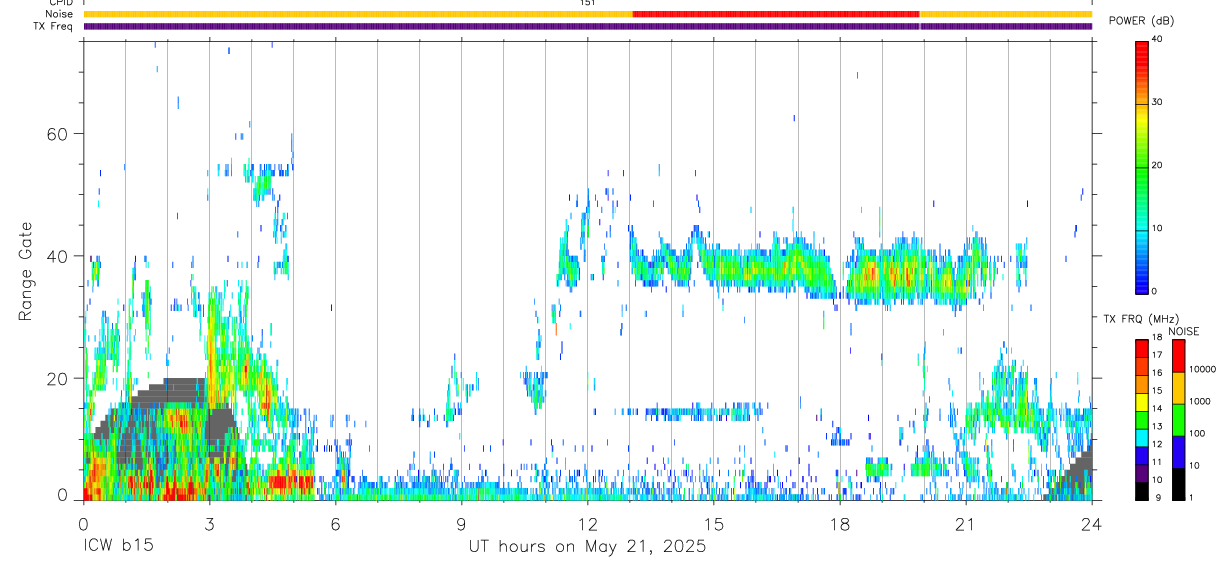Click the x-axis tick label '9'
Screen dimensions: 1228x567
(x=461, y=524)
